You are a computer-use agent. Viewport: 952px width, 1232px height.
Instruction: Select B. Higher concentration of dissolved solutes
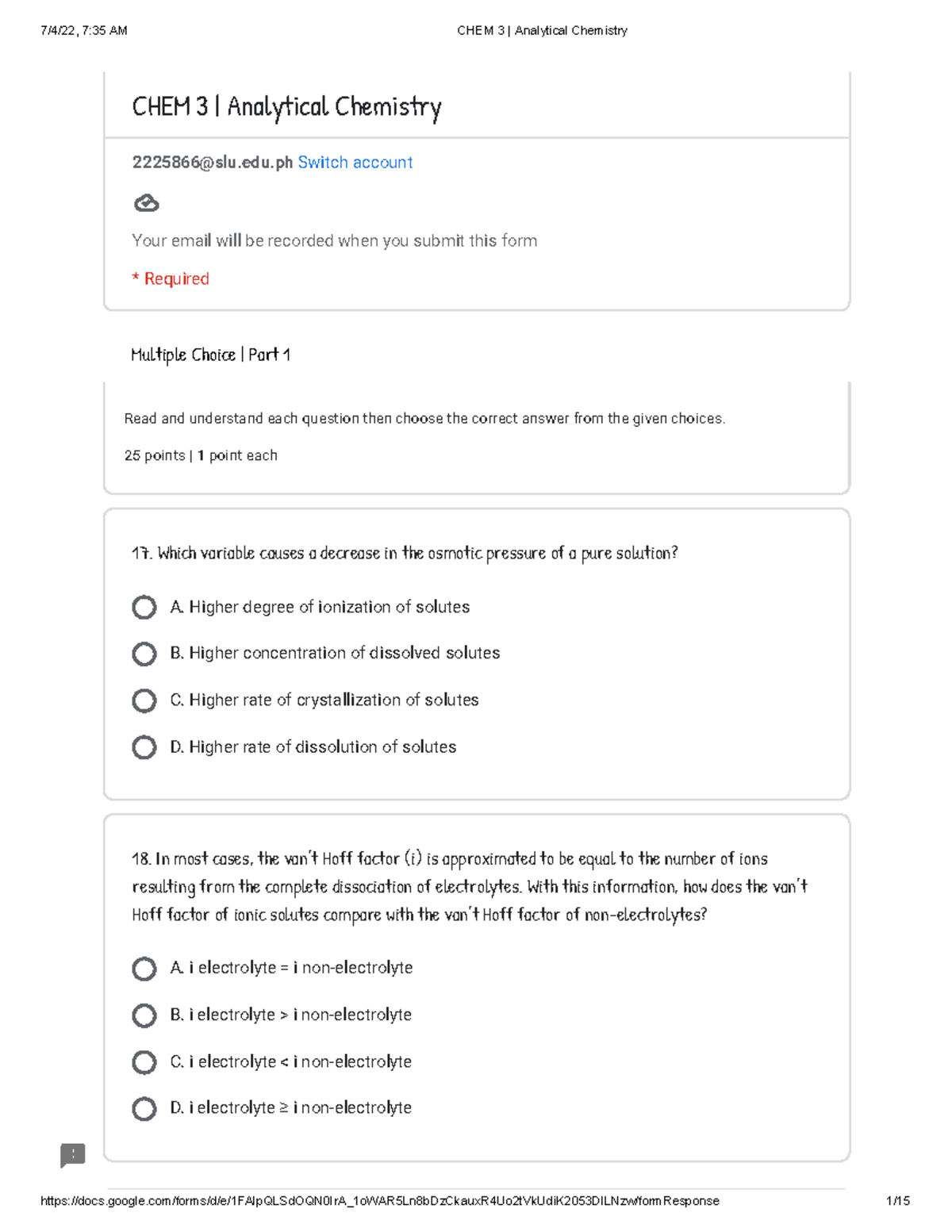pyautogui.click(x=144, y=654)
